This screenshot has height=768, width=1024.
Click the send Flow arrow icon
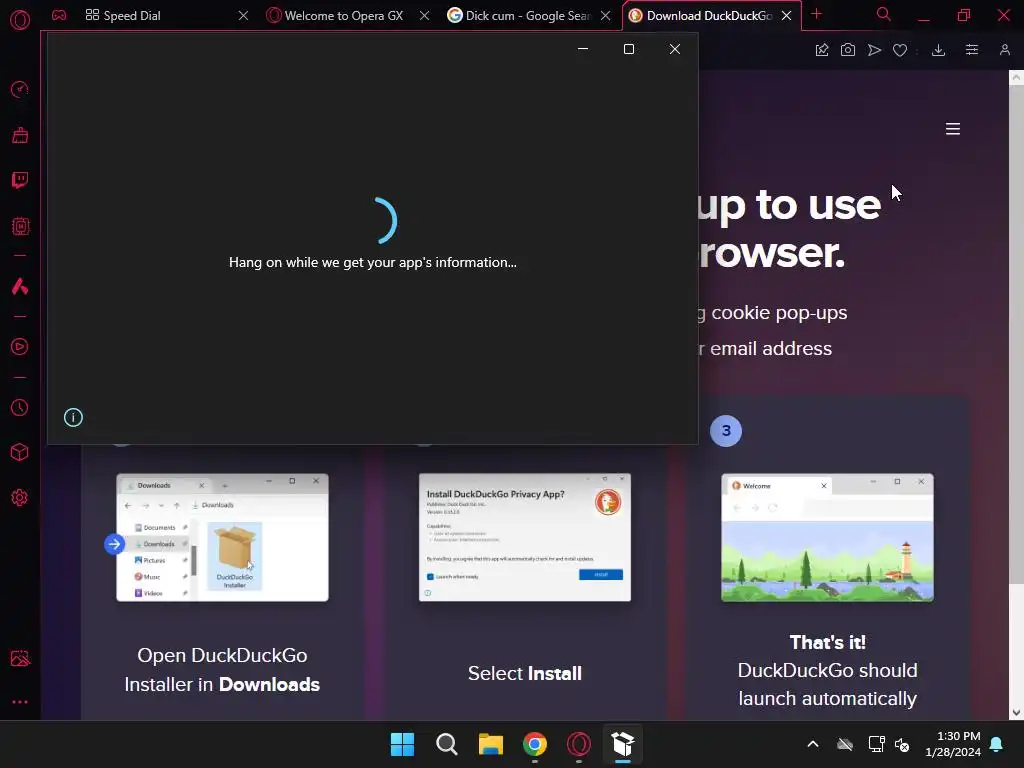[x=874, y=50]
